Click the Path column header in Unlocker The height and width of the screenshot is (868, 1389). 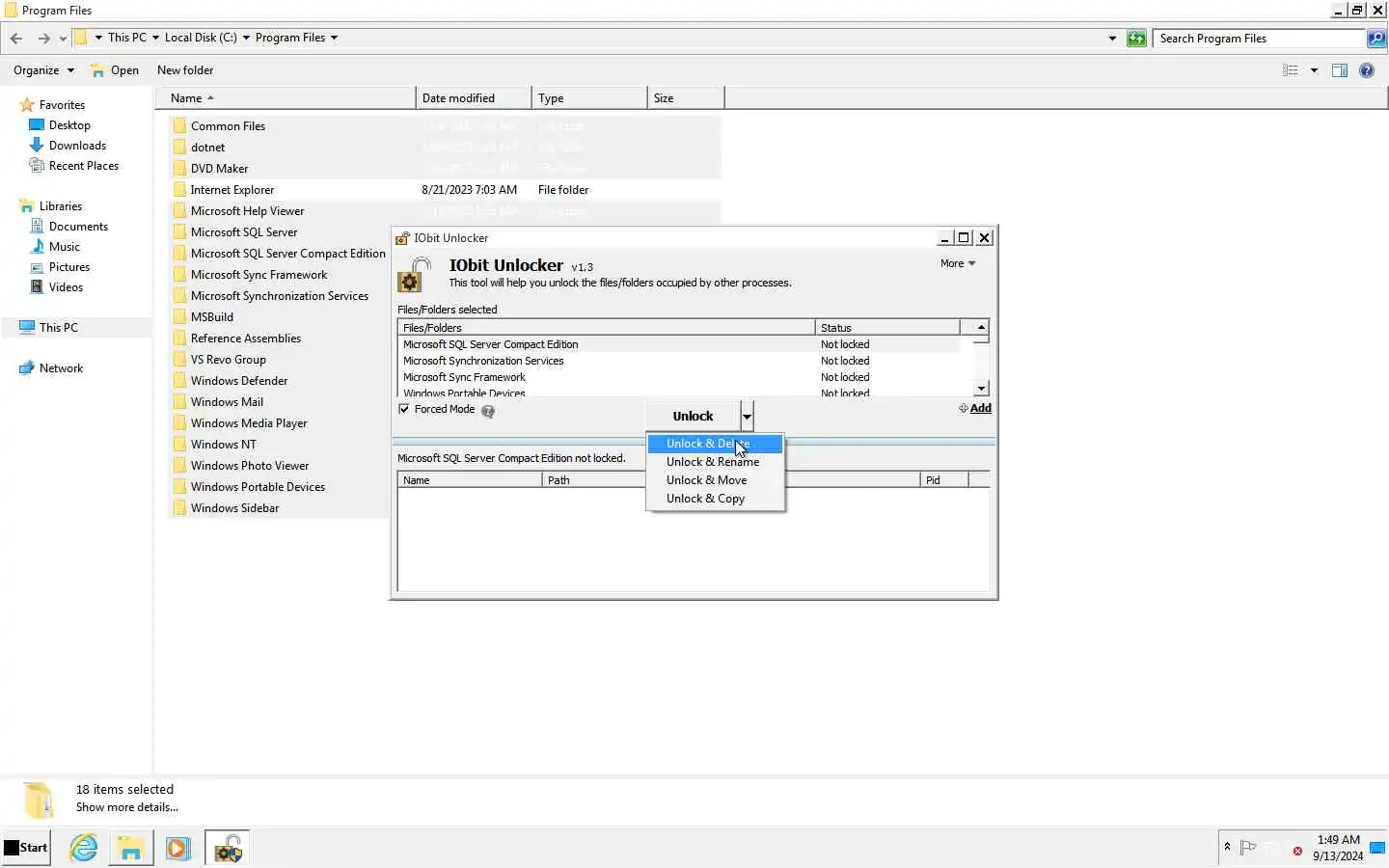coord(593,480)
